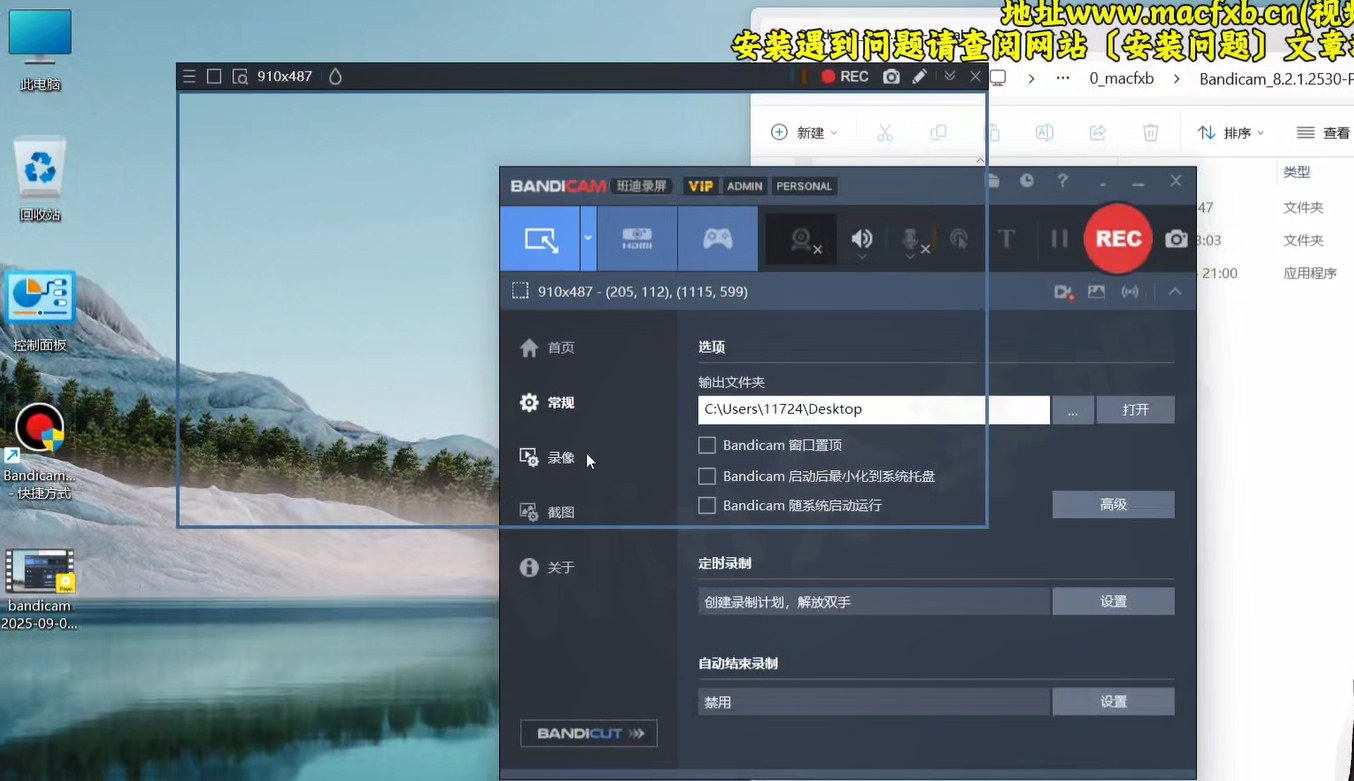Expand the 排序 sort dropdown in Explorer
Screen dimensions: 1354x781
(x=1231, y=133)
